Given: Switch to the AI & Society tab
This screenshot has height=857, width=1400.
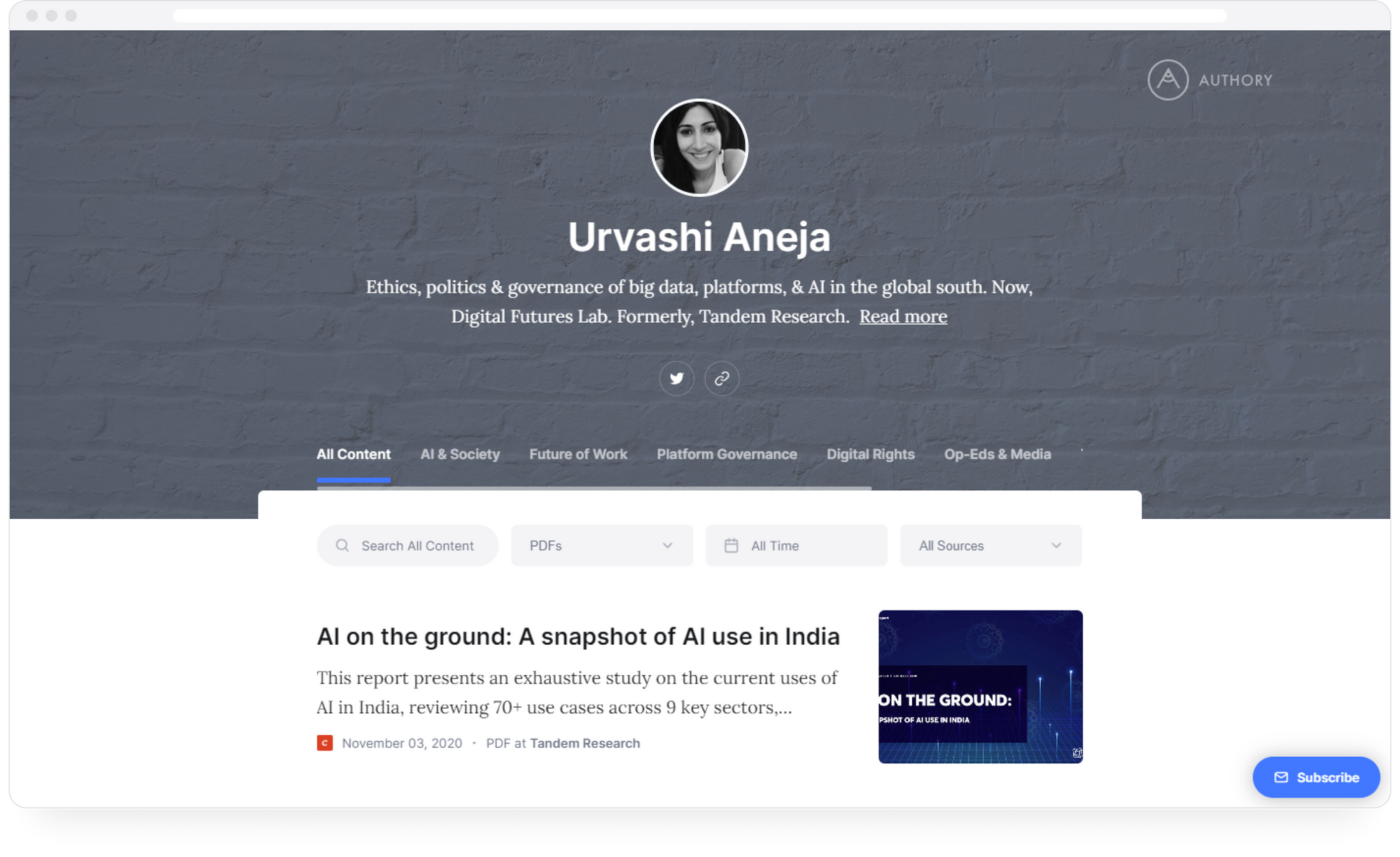Looking at the screenshot, I should (x=460, y=454).
